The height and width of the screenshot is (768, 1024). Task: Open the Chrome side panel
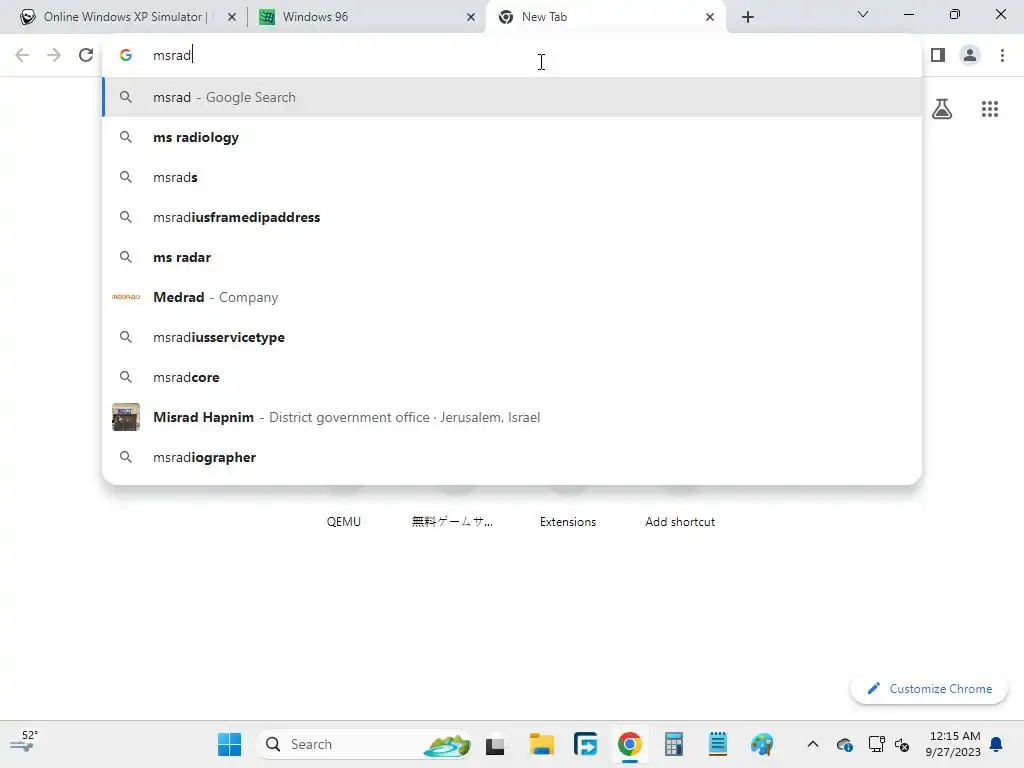pyautogui.click(x=938, y=55)
